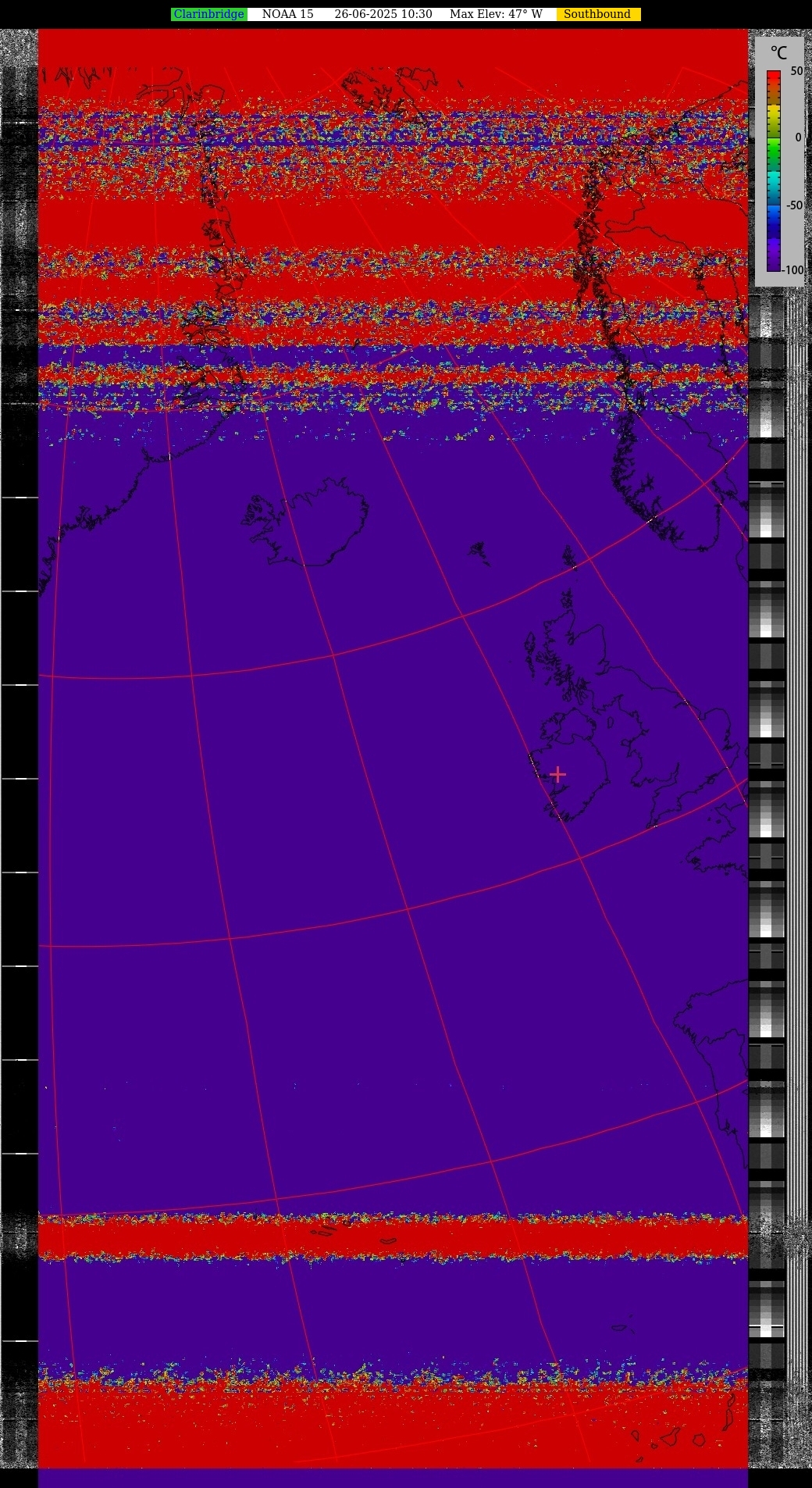Click the Iceland outline on the map
The height and width of the screenshot is (1488, 812).
[x=307, y=522]
